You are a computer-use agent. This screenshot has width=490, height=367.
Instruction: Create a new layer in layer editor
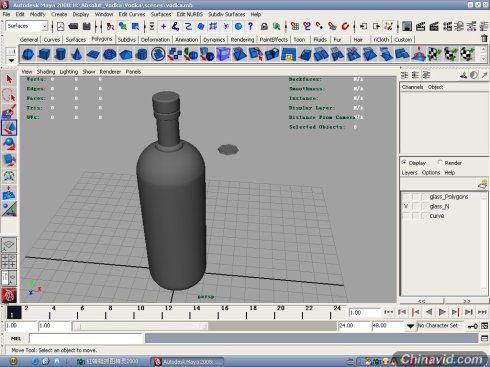click(482, 184)
